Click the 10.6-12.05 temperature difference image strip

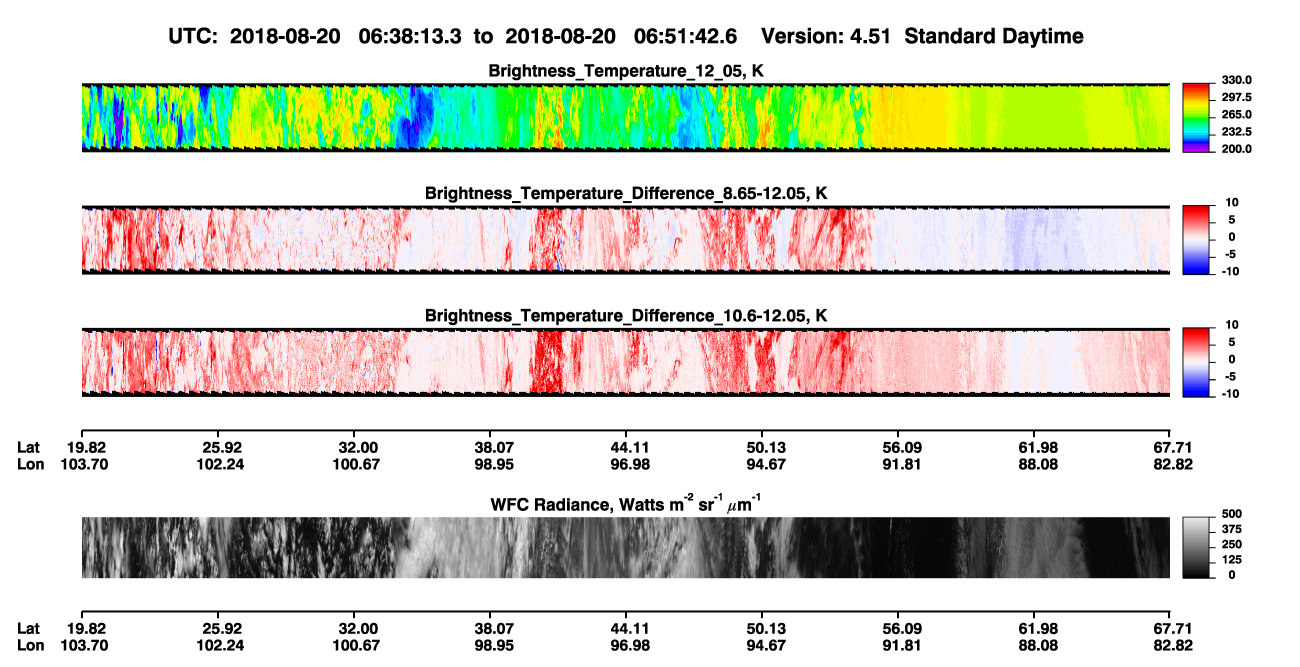click(625, 362)
